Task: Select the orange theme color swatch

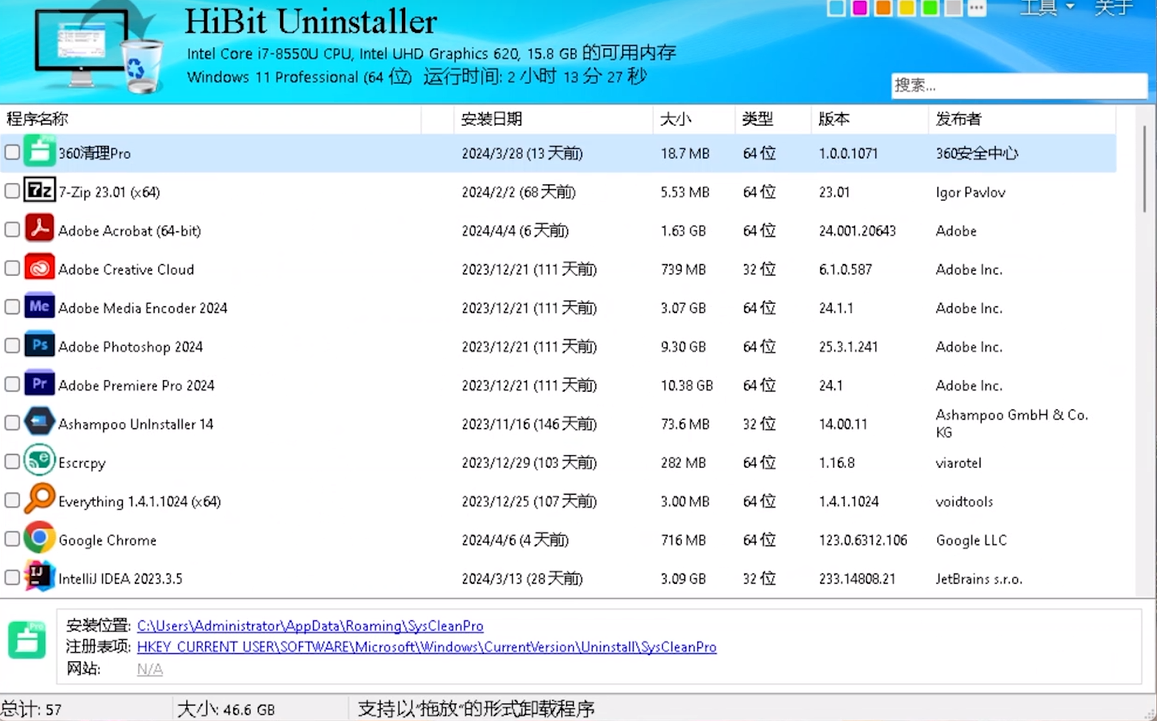Action: tap(883, 8)
